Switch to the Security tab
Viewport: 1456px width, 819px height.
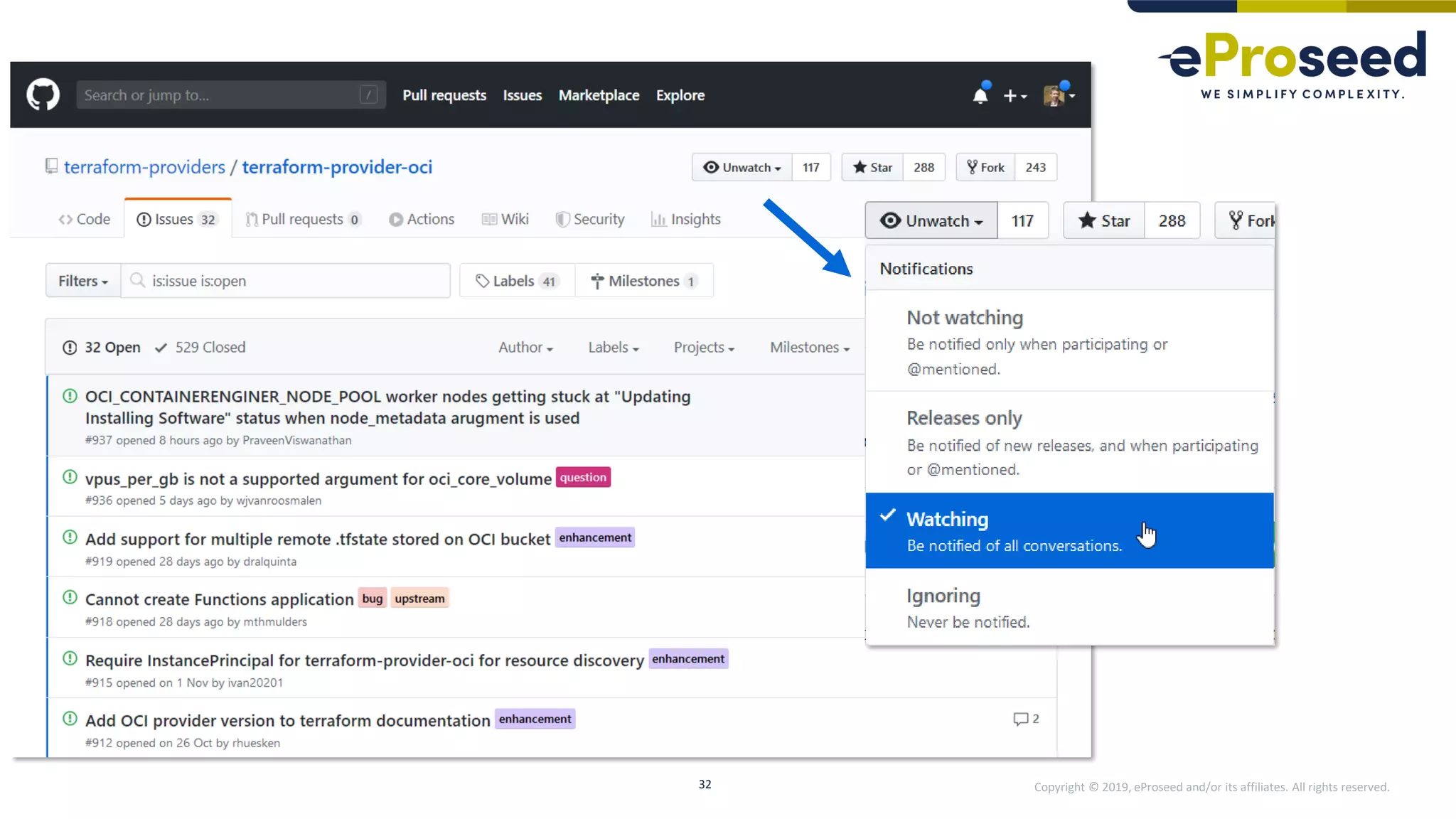point(590,219)
